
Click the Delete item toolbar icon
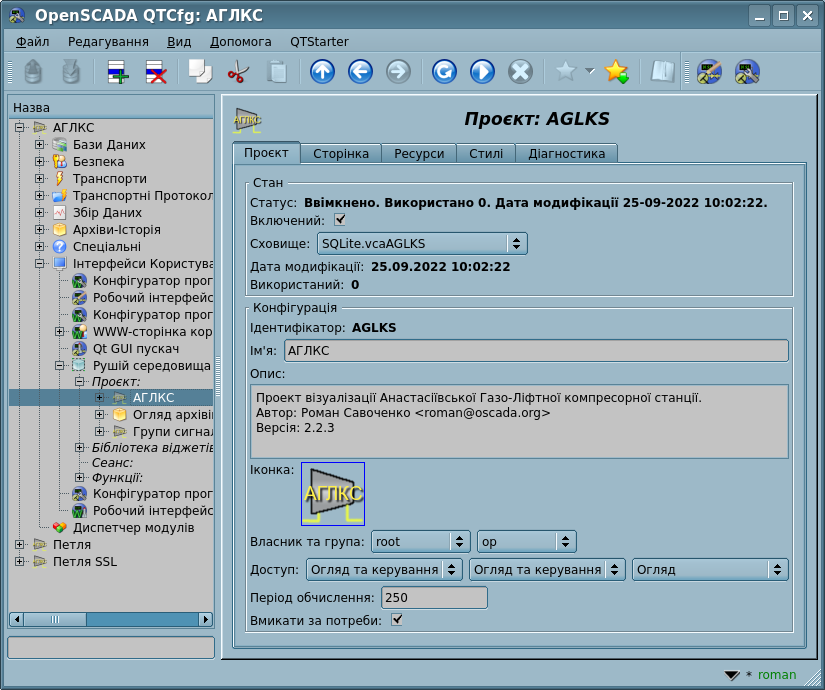point(156,72)
